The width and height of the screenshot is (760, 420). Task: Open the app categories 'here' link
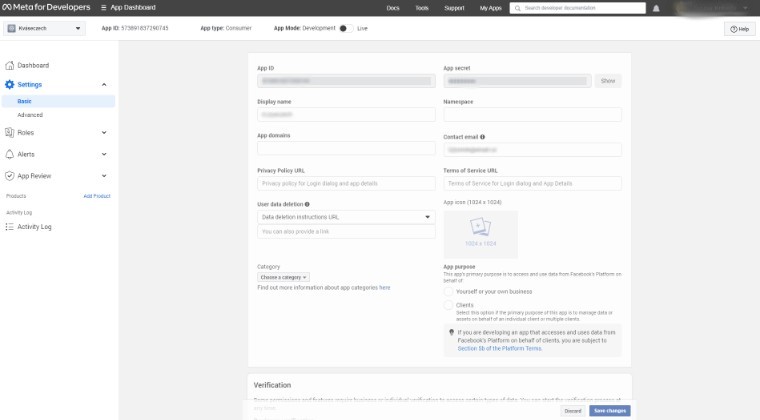[x=384, y=288]
